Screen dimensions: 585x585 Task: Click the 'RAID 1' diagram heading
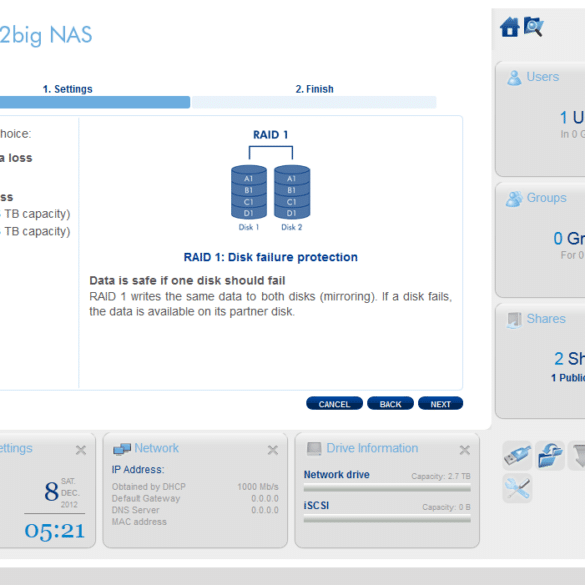click(x=270, y=135)
